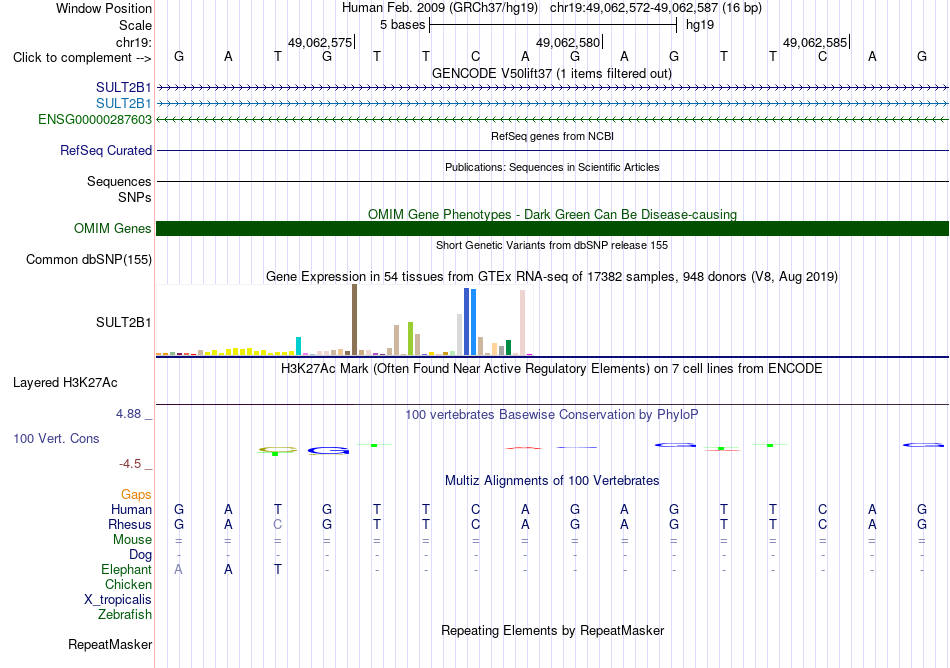Click the dark blue GTEx expression bar

tap(467, 322)
